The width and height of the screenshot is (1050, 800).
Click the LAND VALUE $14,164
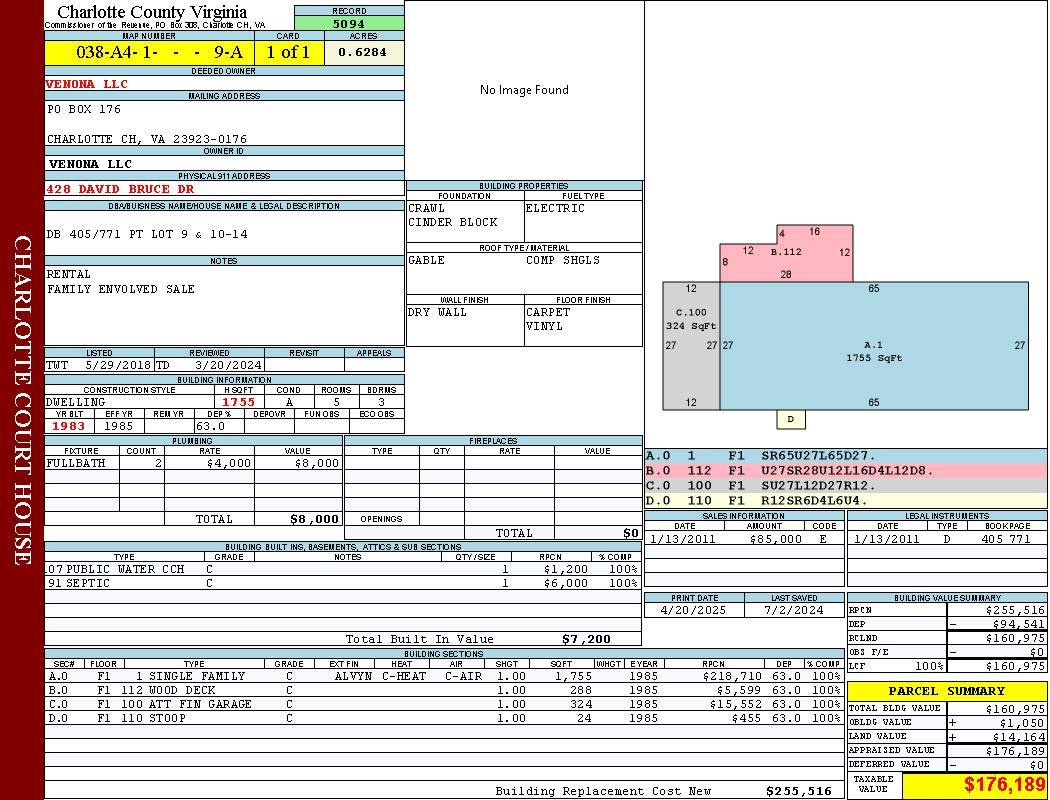(x=1019, y=736)
